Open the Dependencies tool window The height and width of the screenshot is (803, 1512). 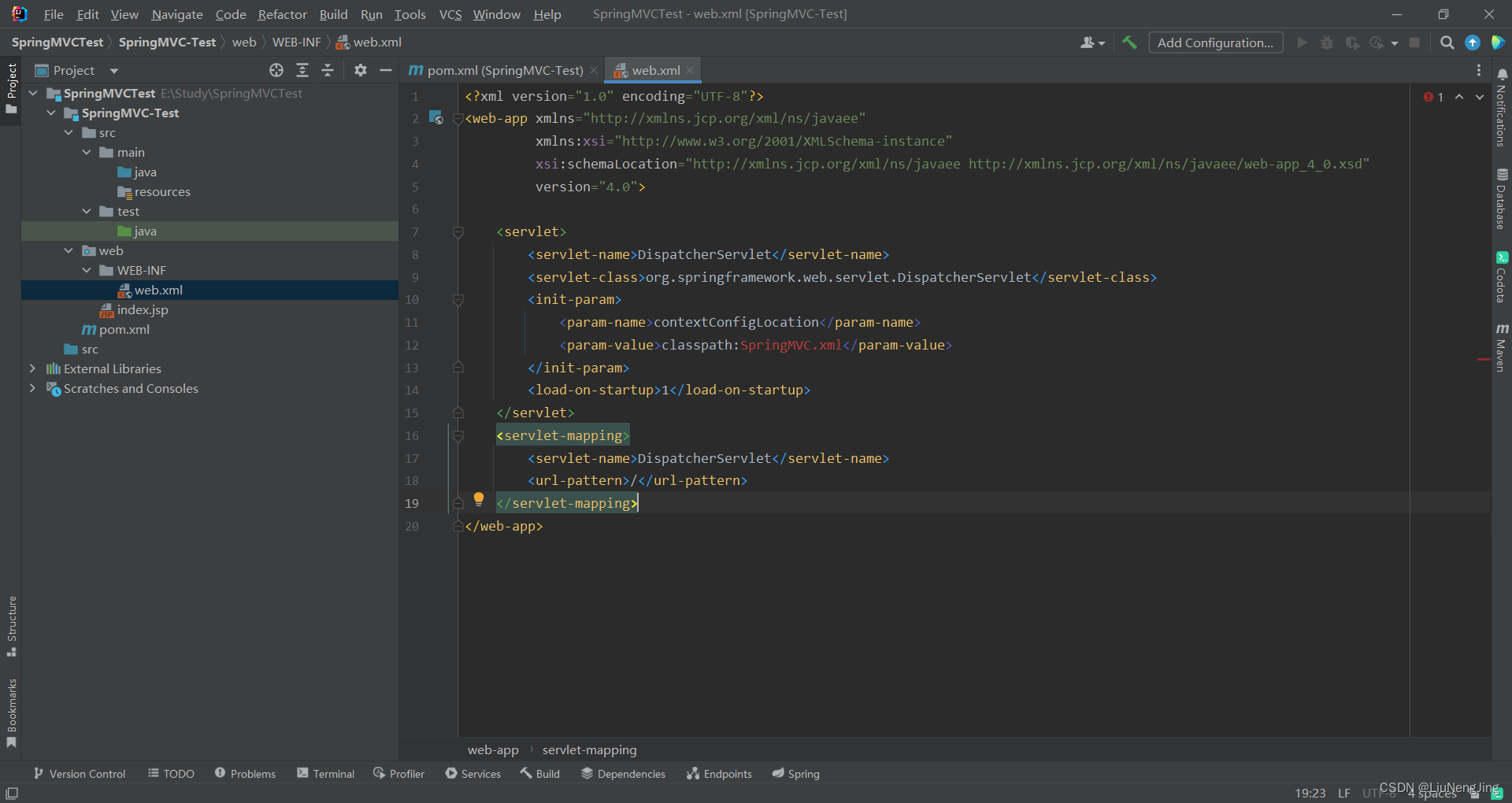pyautogui.click(x=623, y=774)
